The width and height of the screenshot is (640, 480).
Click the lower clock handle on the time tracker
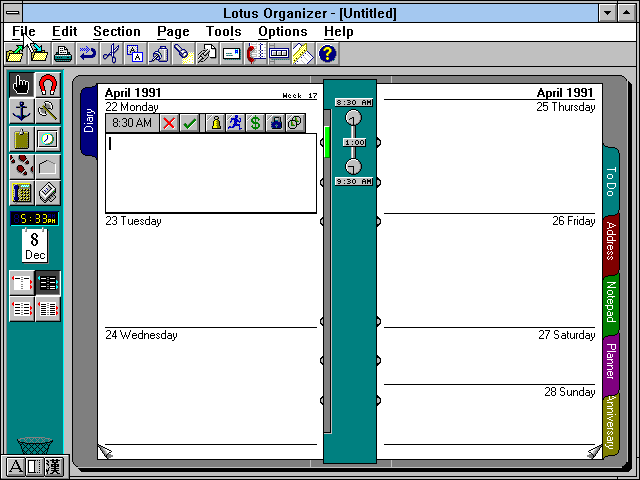[353, 167]
